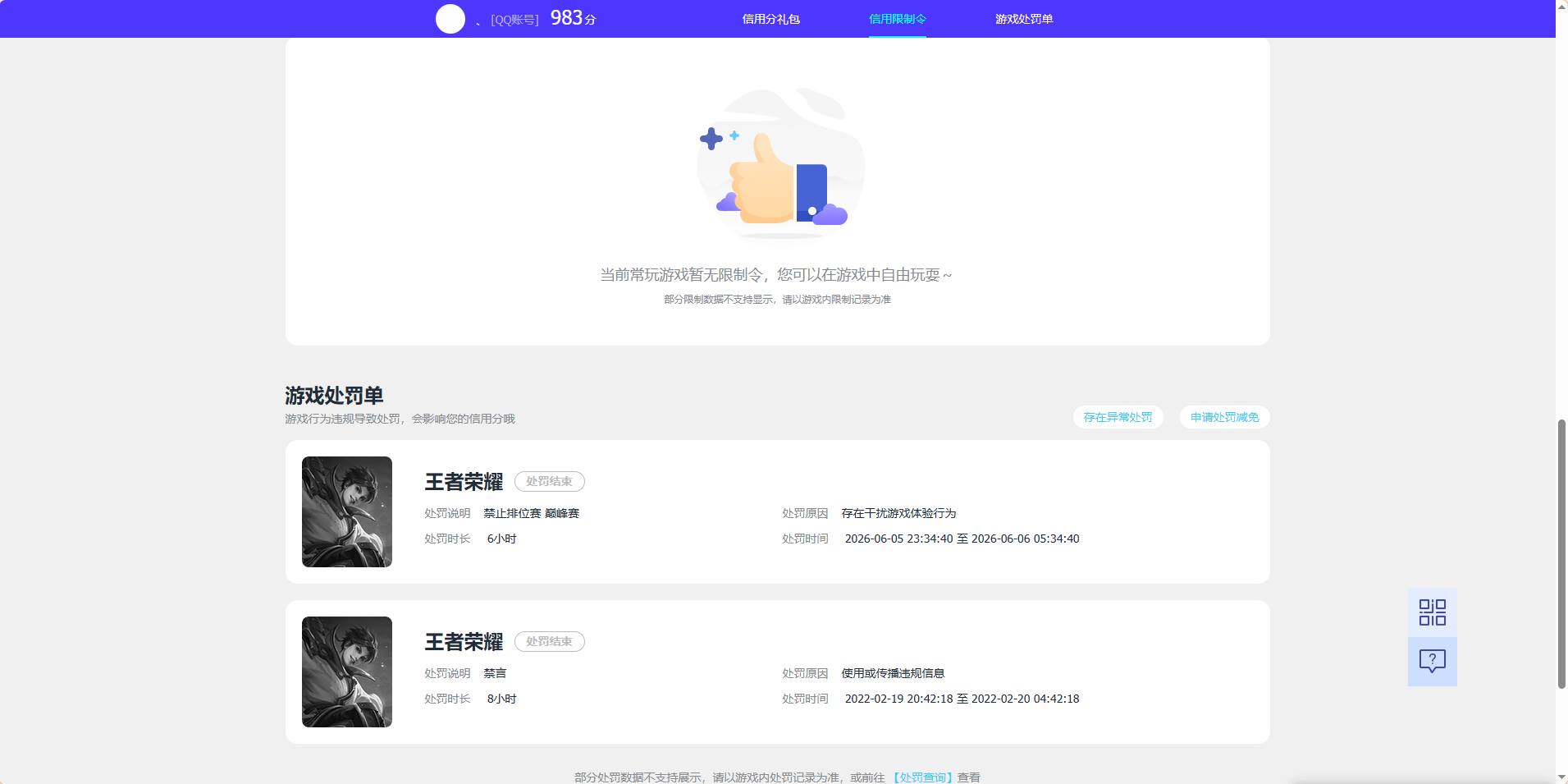Click the hero thumbnail of the 6小时 penalty
The width and height of the screenshot is (1568, 784).
(347, 511)
